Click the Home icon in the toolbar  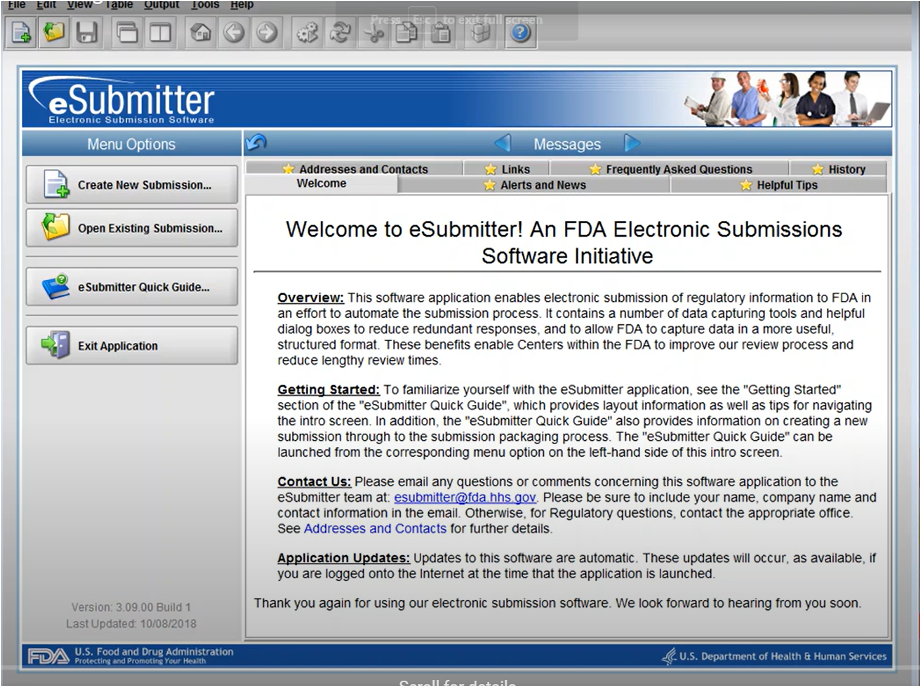click(200, 32)
